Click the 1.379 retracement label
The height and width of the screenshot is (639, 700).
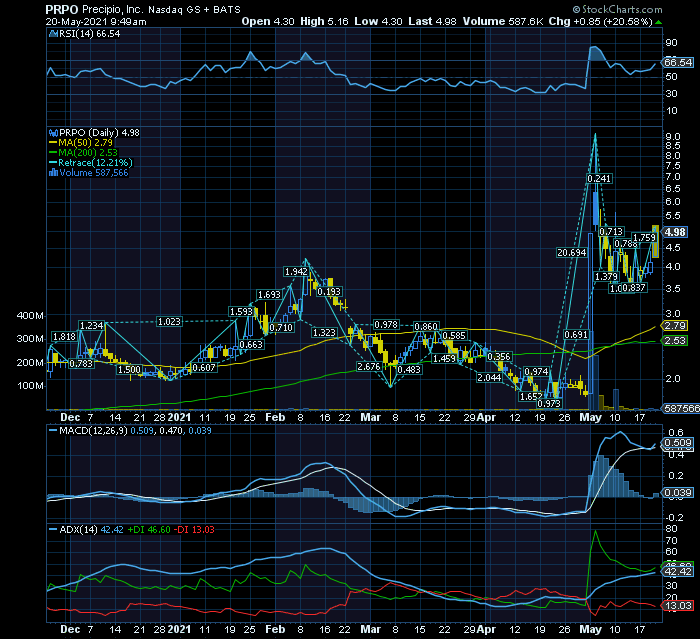pos(607,277)
